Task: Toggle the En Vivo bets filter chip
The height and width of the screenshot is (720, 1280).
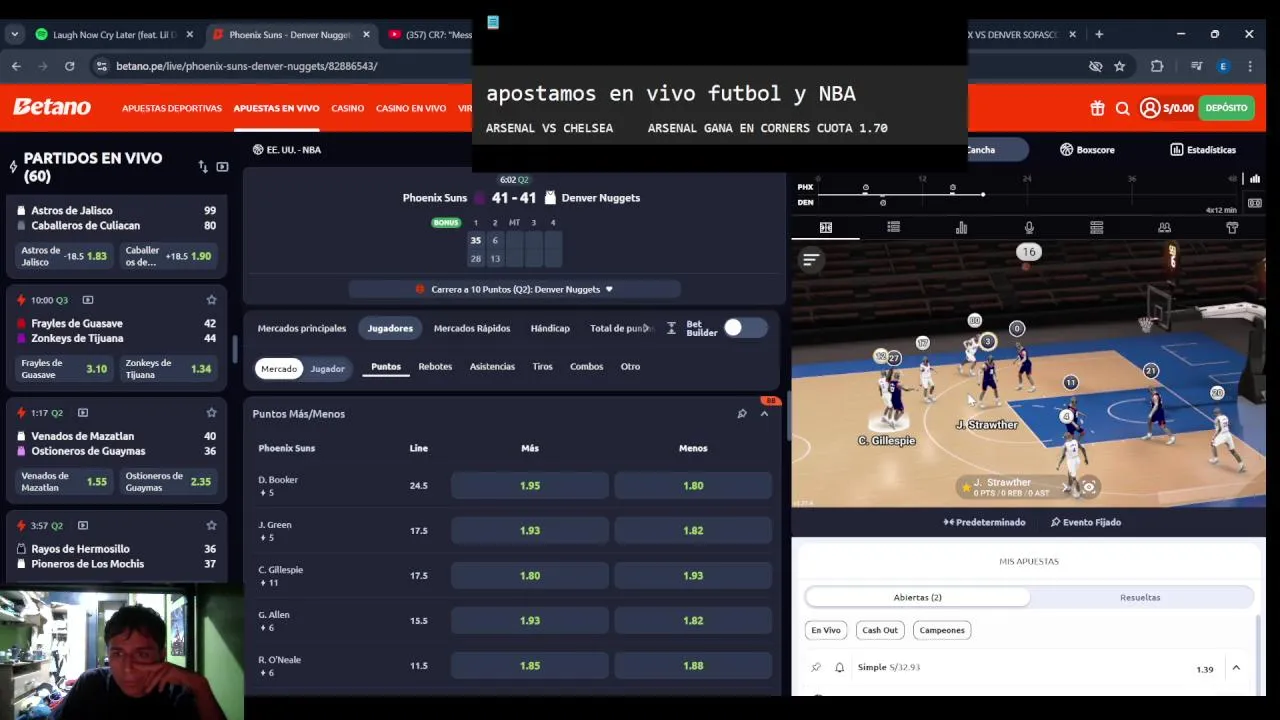Action: [826, 630]
